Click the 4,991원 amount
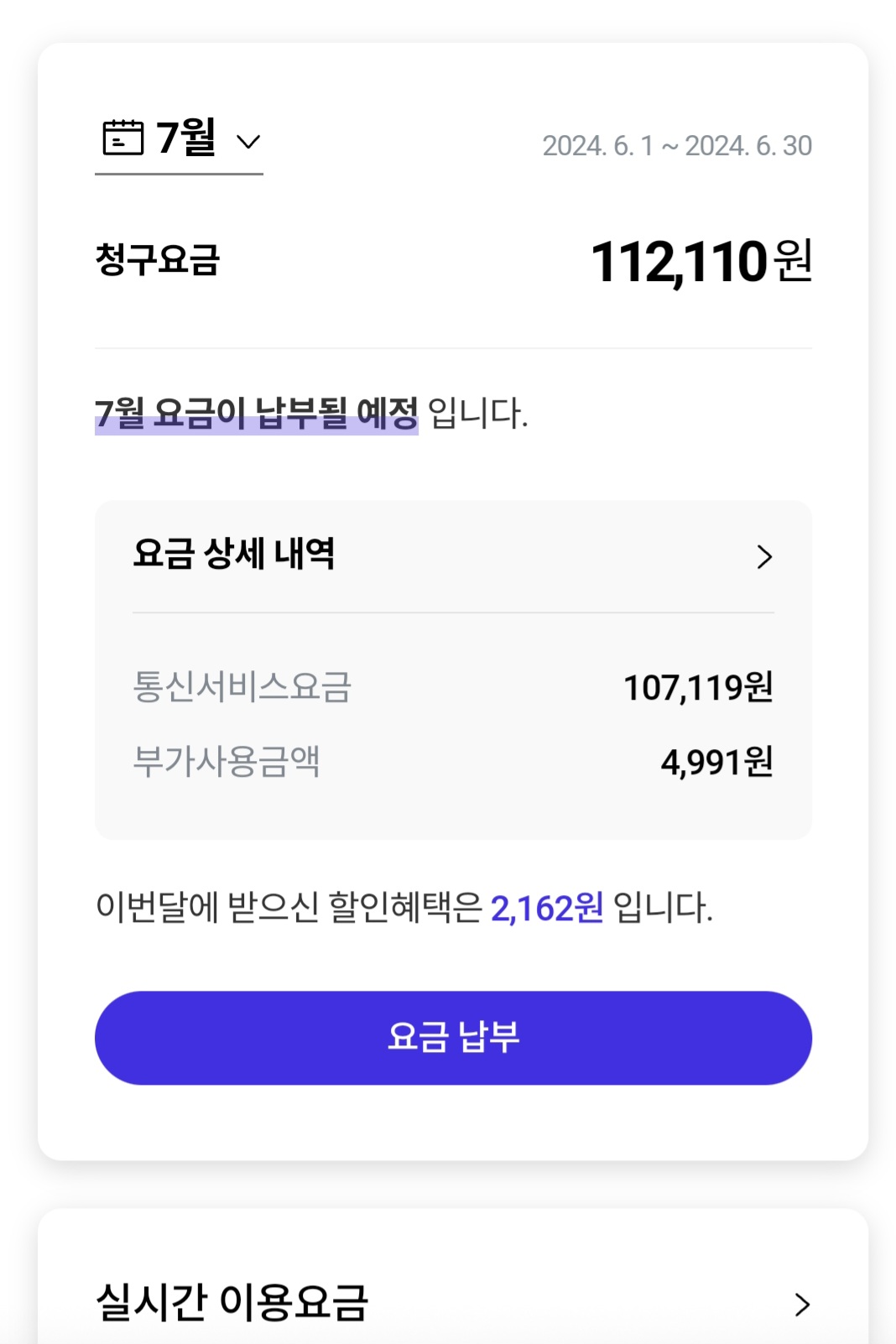 (x=716, y=763)
